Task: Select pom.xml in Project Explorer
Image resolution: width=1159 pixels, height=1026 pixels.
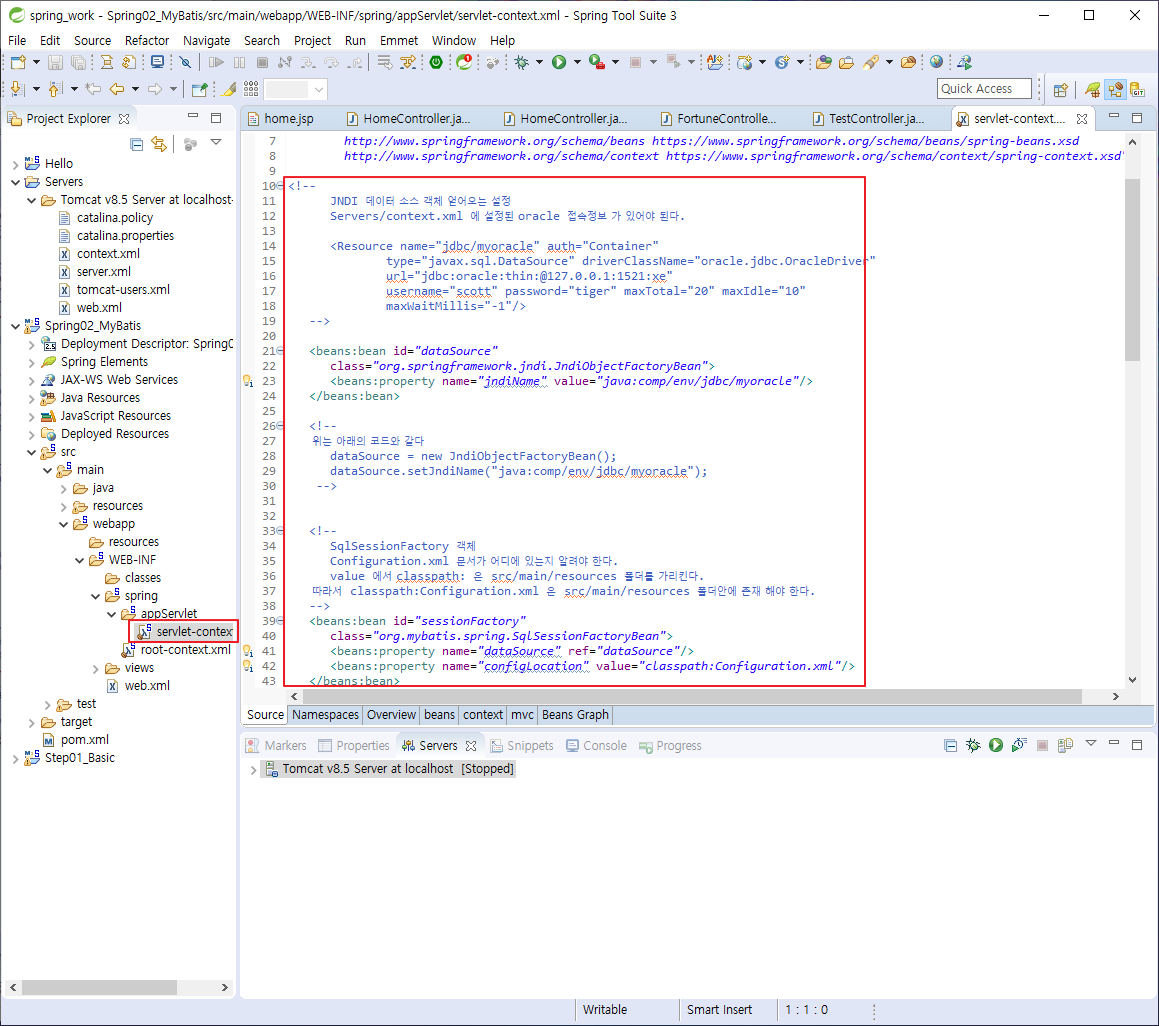Action: [x=76, y=740]
